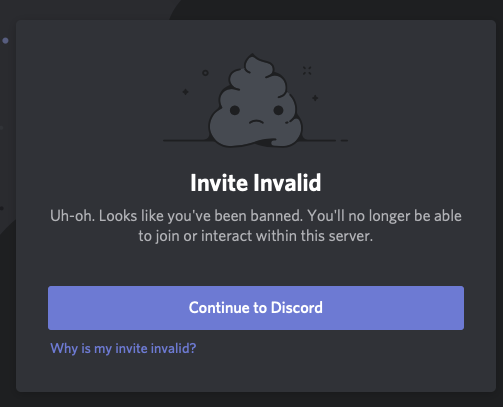This screenshot has height=407, width=503.
Task: Click the small diamond star right of poop
Action: tap(315, 98)
